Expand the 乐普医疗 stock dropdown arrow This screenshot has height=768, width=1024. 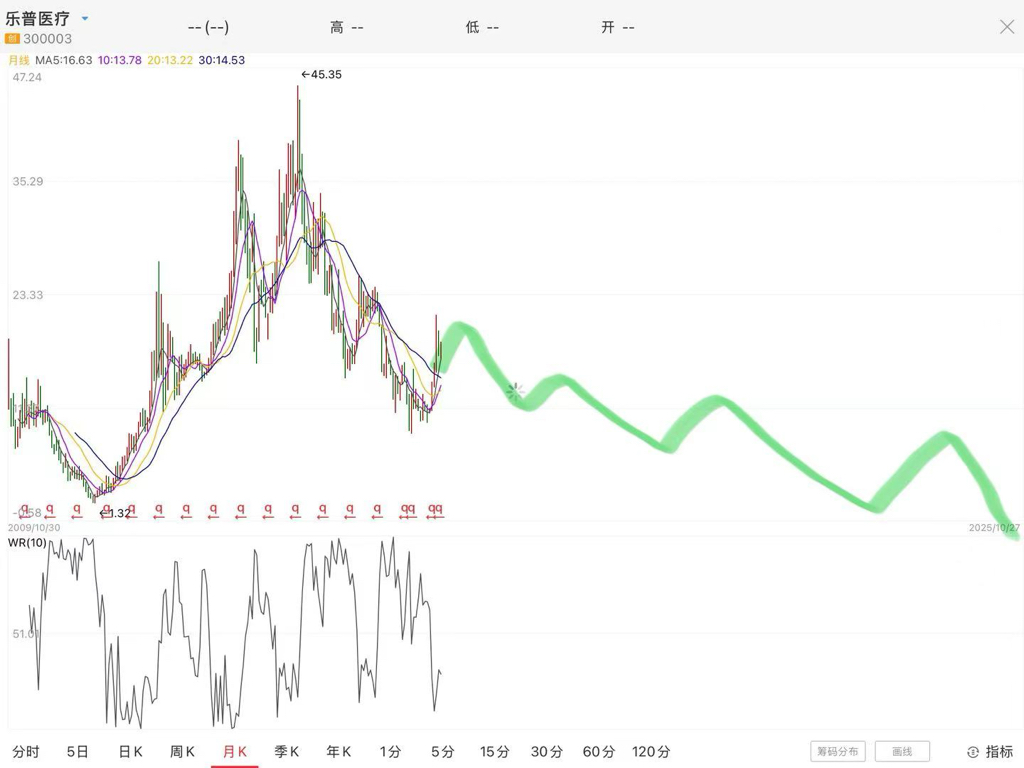85,18
